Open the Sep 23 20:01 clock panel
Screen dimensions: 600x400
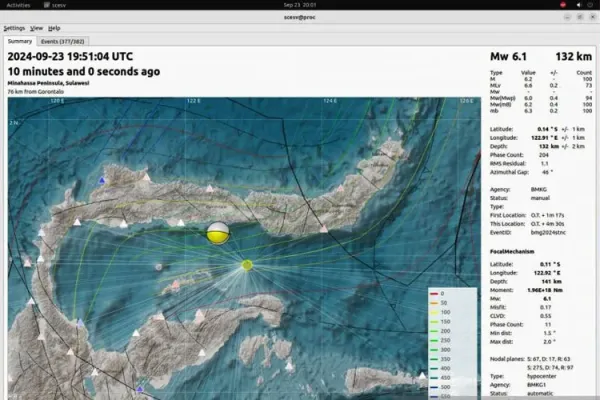pyautogui.click(x=300, y=5)
